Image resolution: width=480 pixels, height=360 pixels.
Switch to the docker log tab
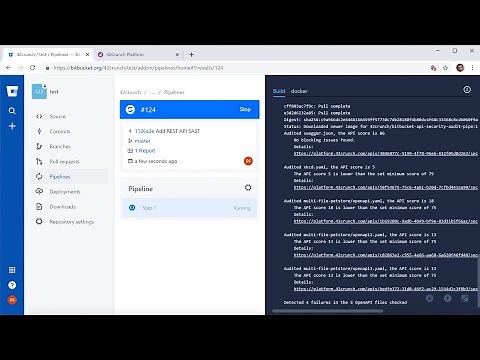point(299,91)
